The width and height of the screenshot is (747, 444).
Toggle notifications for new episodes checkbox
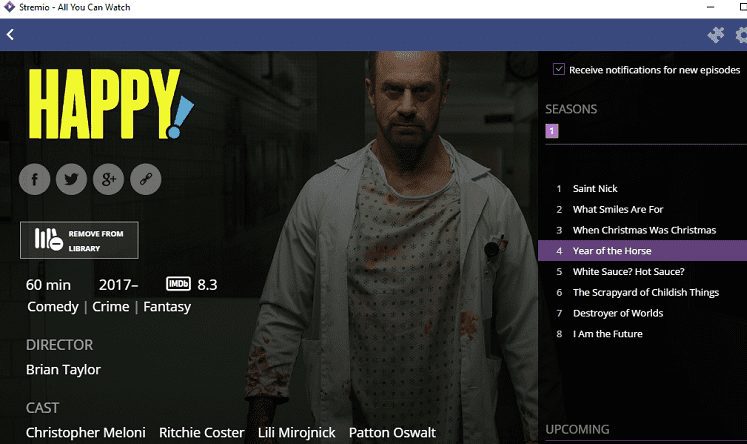click(559, 69)
